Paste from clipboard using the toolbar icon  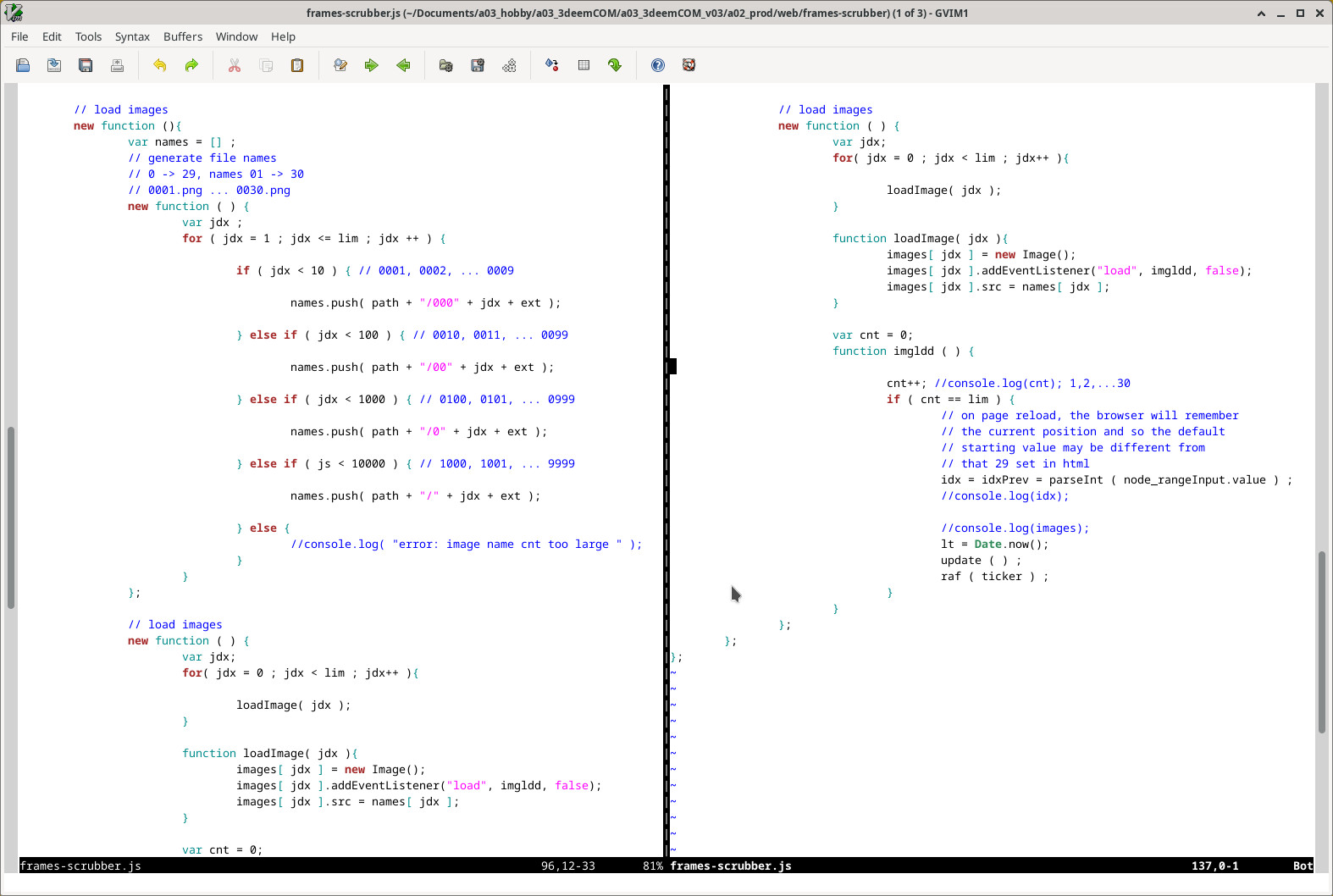pyautogui.click(x=297, y=65)
